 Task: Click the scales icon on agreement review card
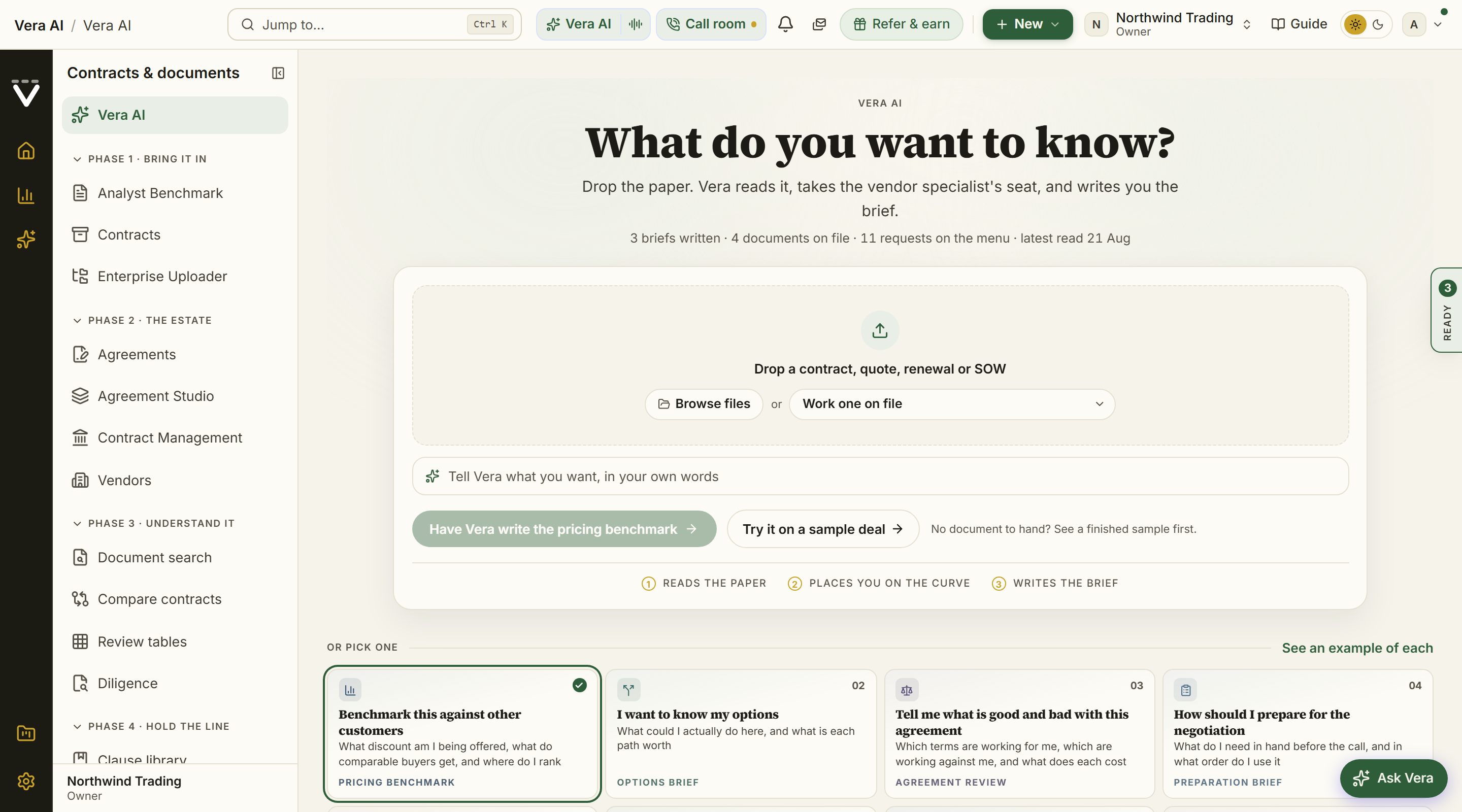[x=907, y=690]
